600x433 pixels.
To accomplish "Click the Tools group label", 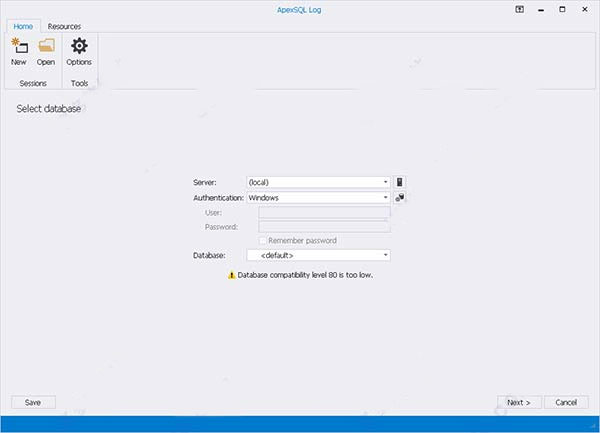I will point(79,83).
